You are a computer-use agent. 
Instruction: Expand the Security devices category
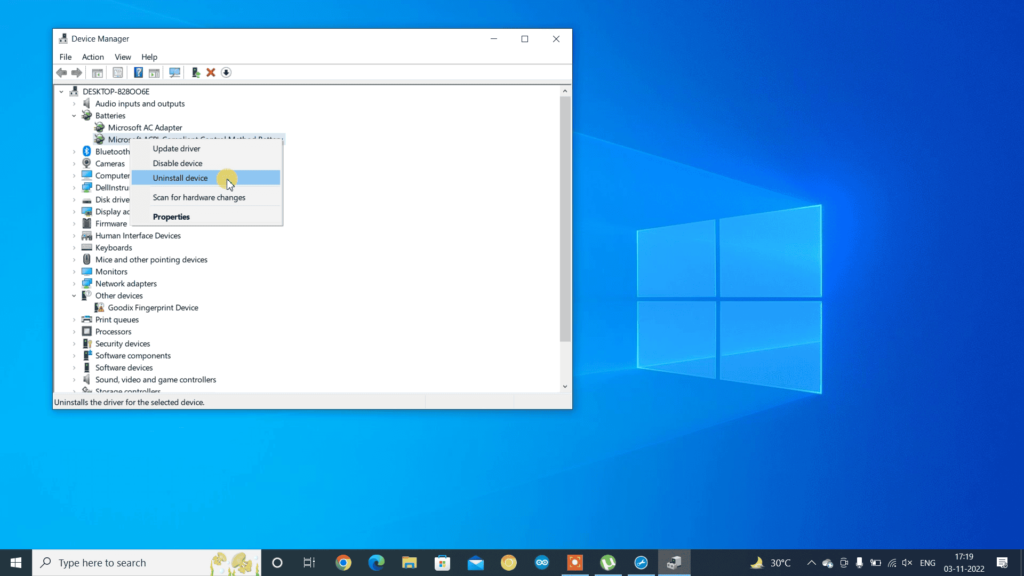pos(74,344)
